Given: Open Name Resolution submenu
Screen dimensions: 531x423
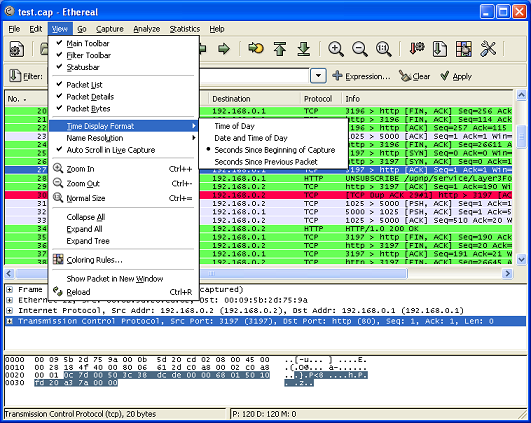Looking at the screenshot, I should coord(123,138).
